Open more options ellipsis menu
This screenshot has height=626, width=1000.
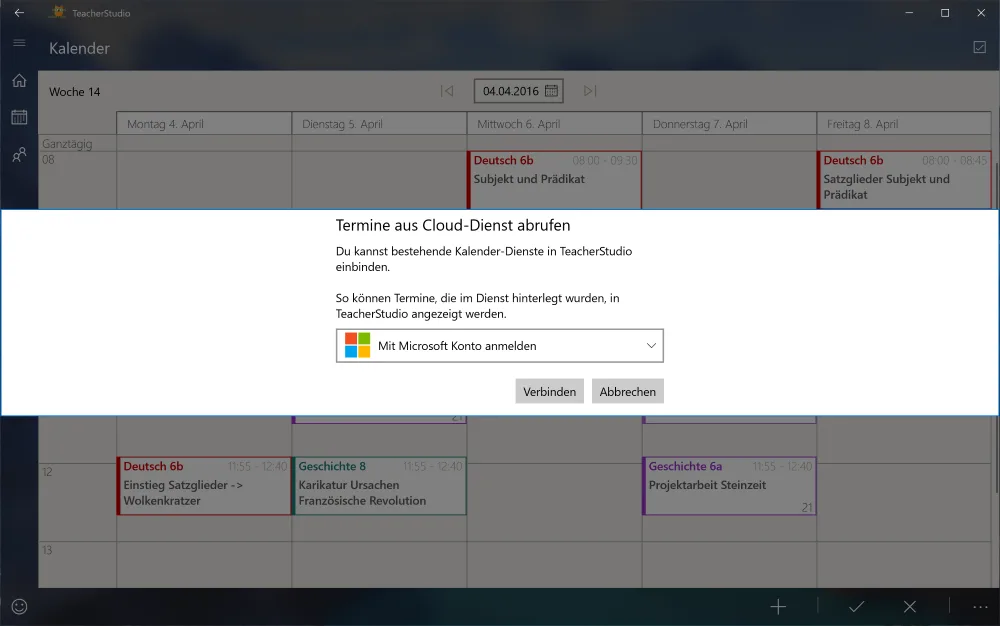(980, 607)
